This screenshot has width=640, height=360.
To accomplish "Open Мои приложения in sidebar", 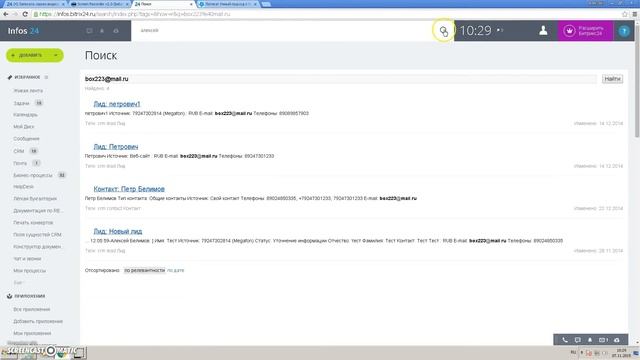I will (x=32, y=333).
